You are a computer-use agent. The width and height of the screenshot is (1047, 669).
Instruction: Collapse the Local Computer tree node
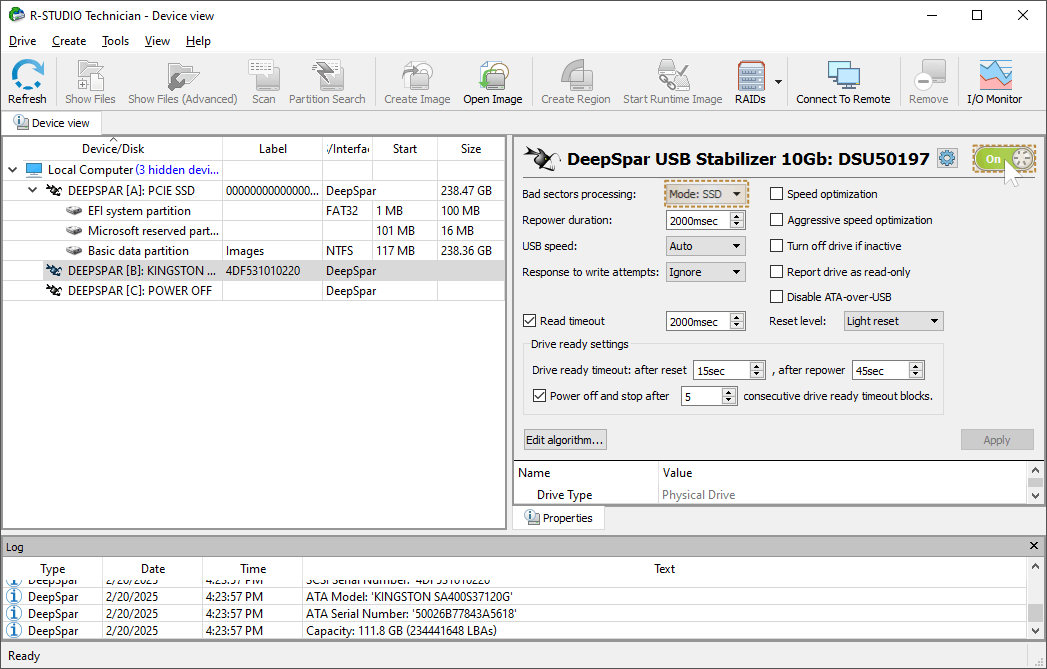(12, 170)
